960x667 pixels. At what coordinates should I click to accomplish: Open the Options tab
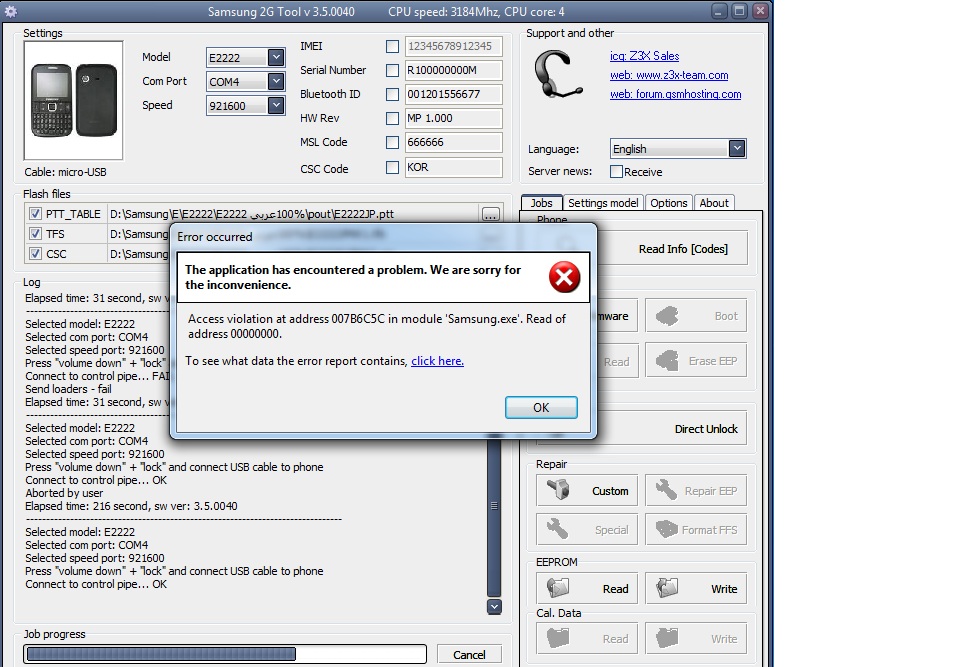click(669, 203)
